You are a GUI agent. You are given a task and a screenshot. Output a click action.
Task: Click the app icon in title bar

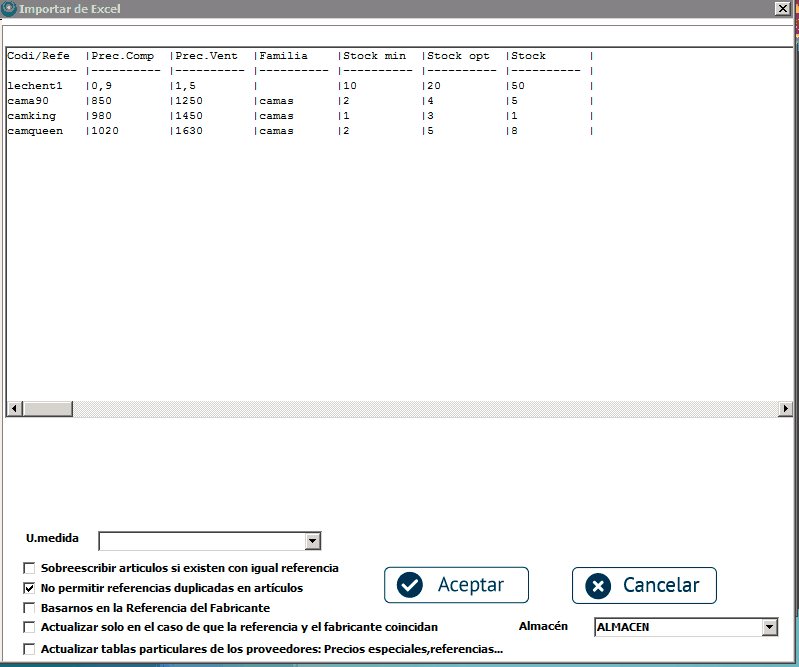pyautogui.click(x=9, y=8)
